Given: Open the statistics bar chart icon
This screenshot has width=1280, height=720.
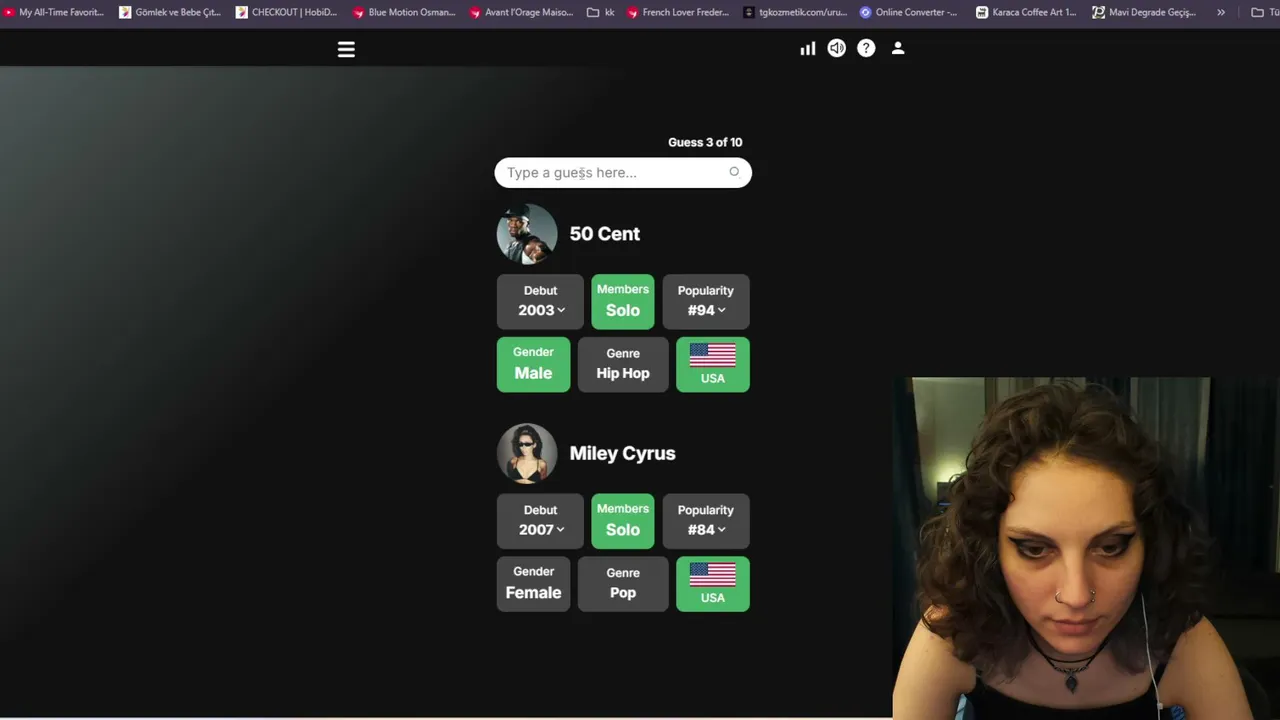Looking at the screenshot, I should [807, 48].
